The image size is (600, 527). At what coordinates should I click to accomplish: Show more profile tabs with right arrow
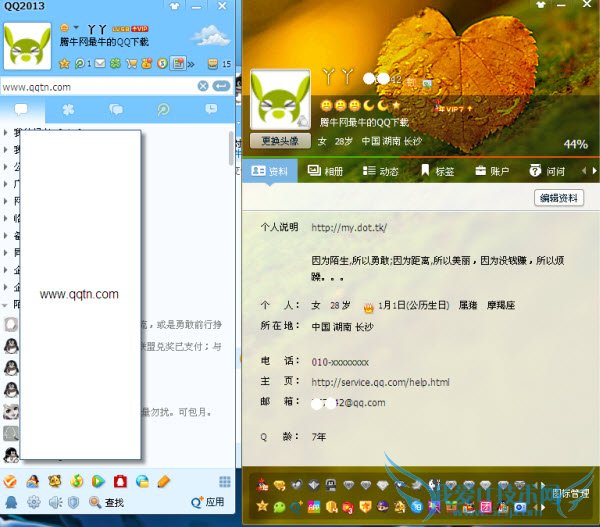(x=595, y=171)
